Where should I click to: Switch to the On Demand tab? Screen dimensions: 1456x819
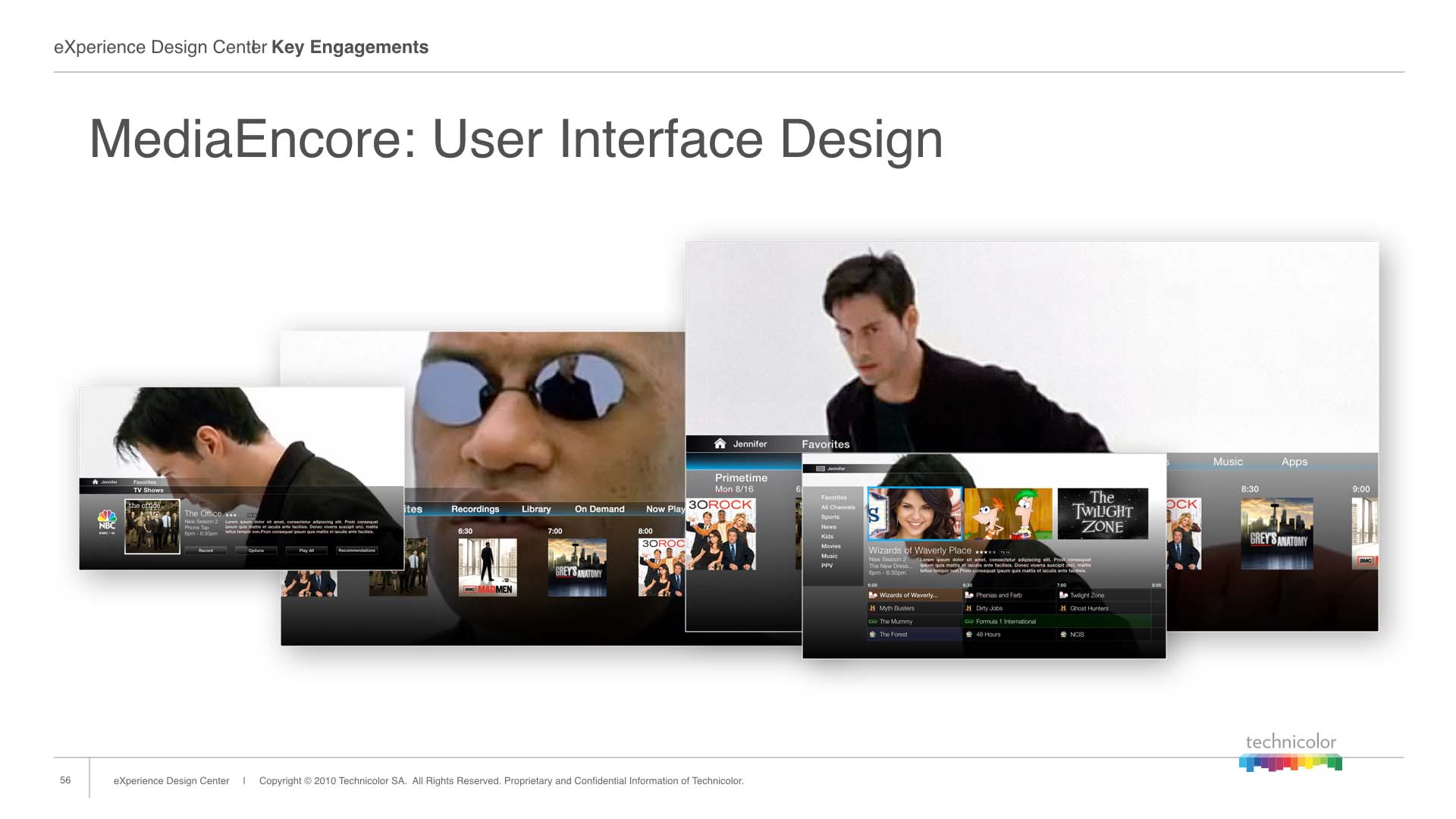(599, 509)
